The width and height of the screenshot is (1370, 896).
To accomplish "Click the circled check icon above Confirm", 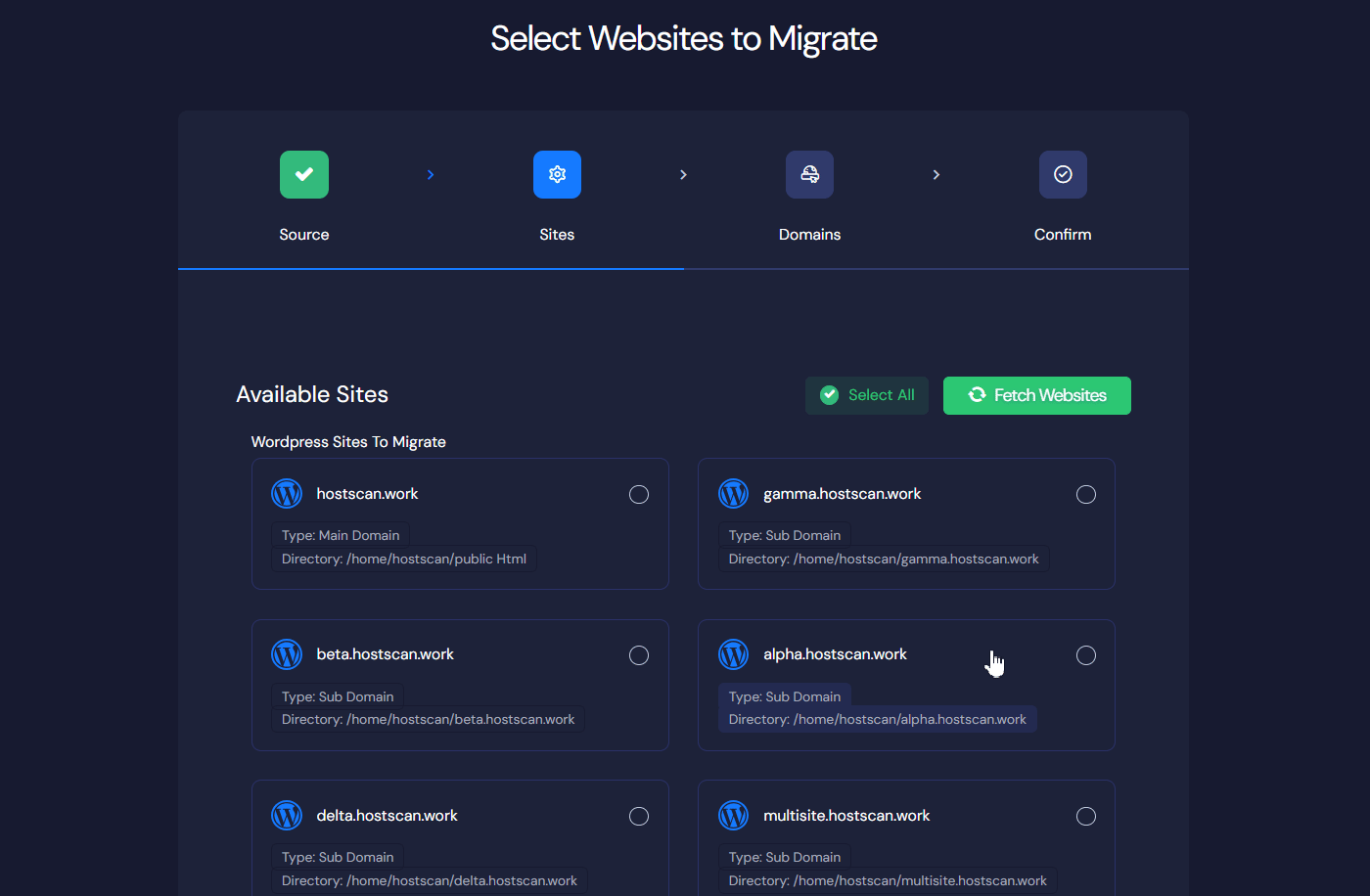I will [x=1063, y=174].
